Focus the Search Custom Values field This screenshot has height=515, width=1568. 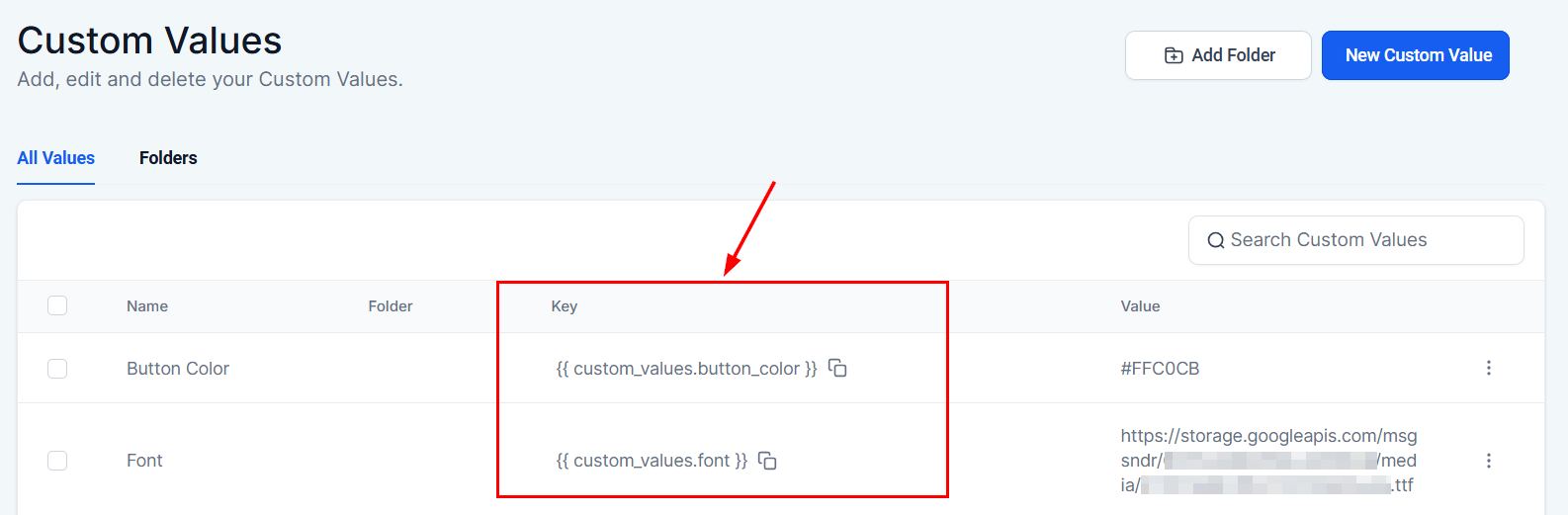coord(1364,240)
